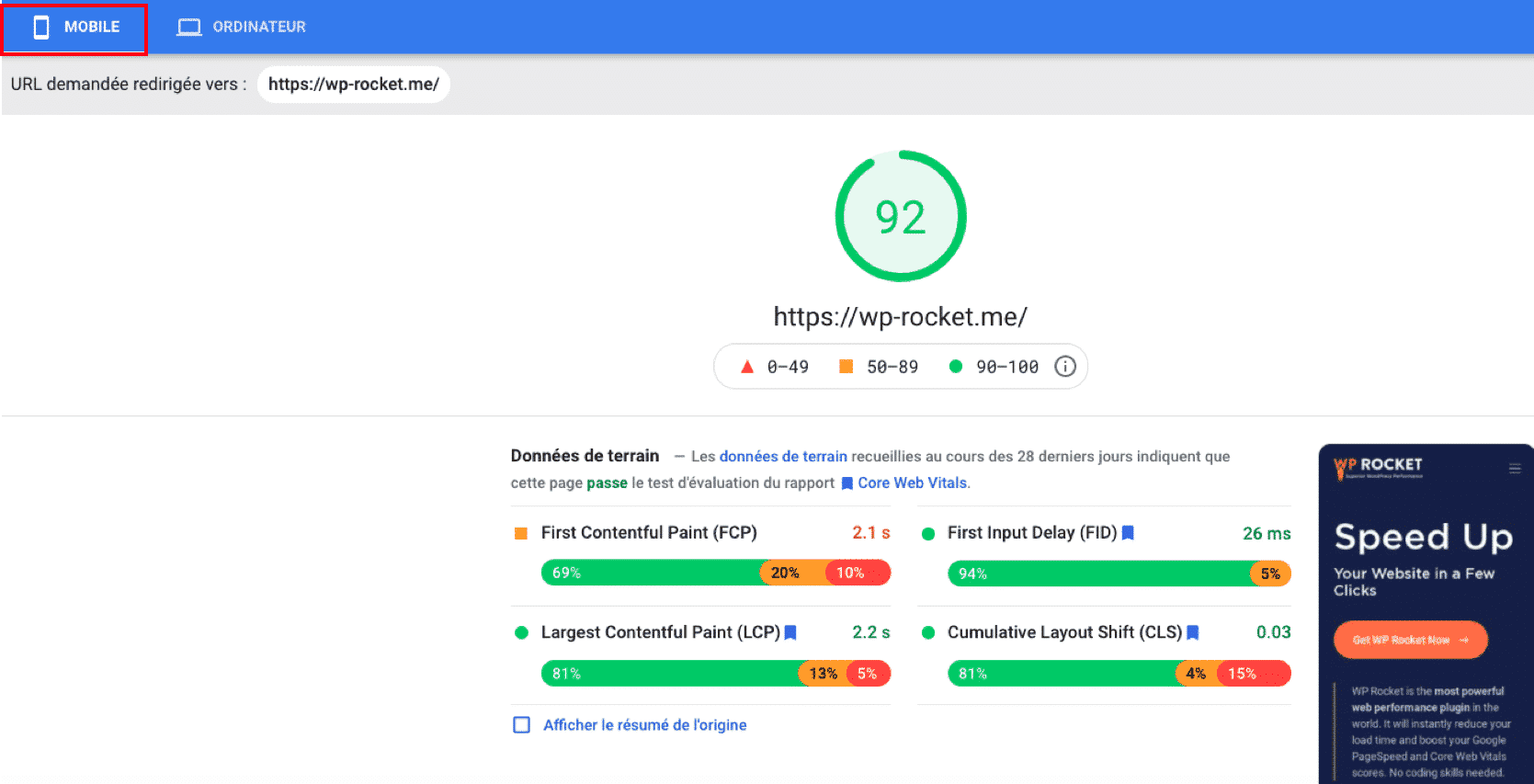Click the score legend info icon
The image size is (1534, 784).
pyautogui.click(x=1065, y=367)
